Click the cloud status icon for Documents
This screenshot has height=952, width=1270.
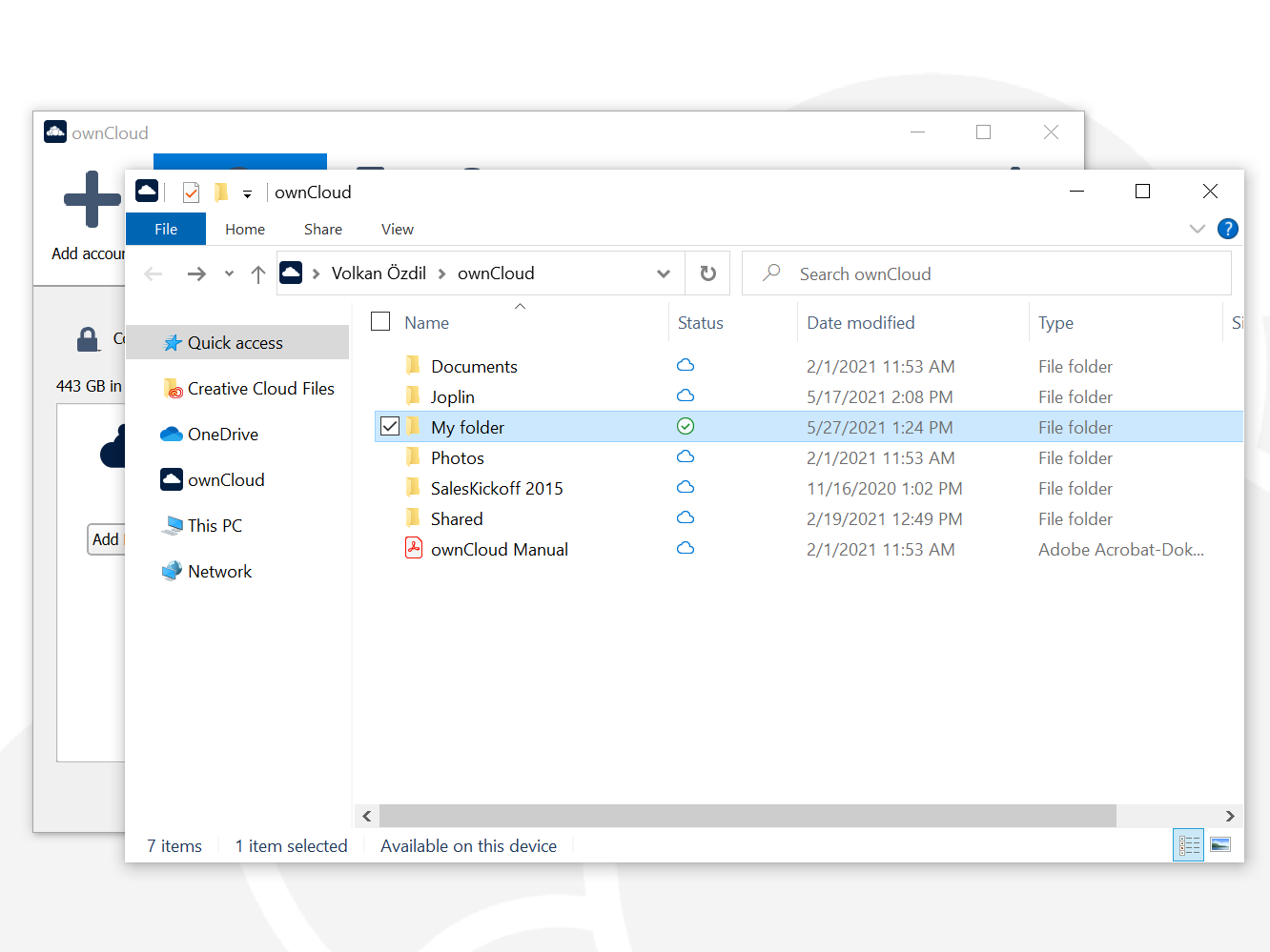click(x=686, y=365)
